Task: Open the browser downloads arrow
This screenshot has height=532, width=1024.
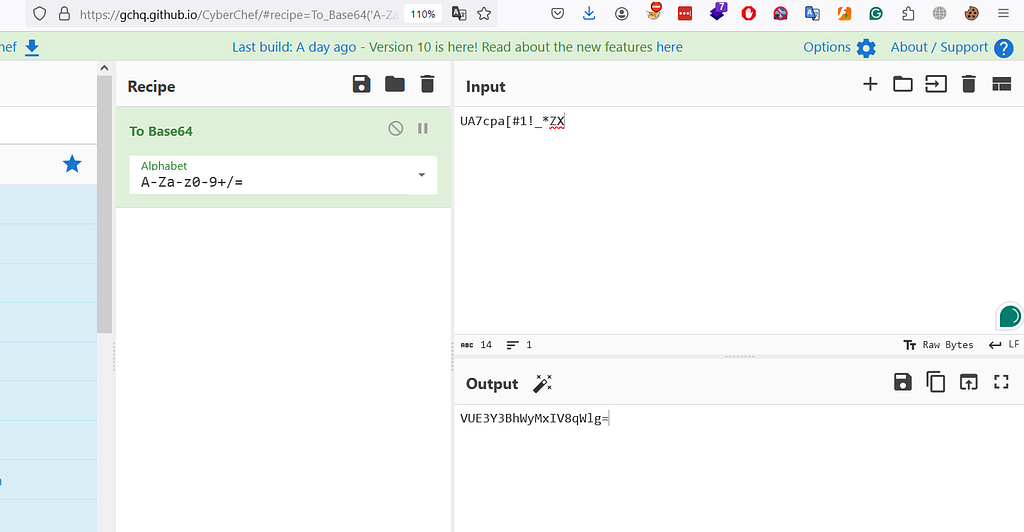Action: 589,14
